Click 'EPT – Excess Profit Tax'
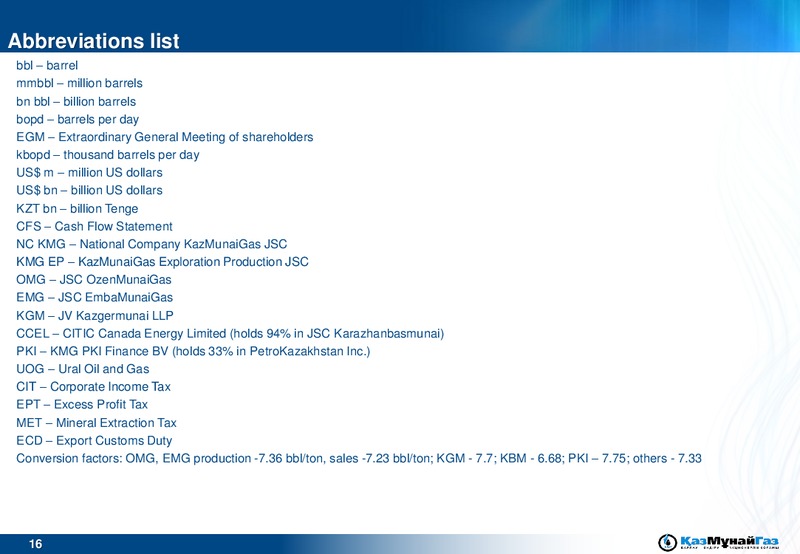 click(82, 405)
